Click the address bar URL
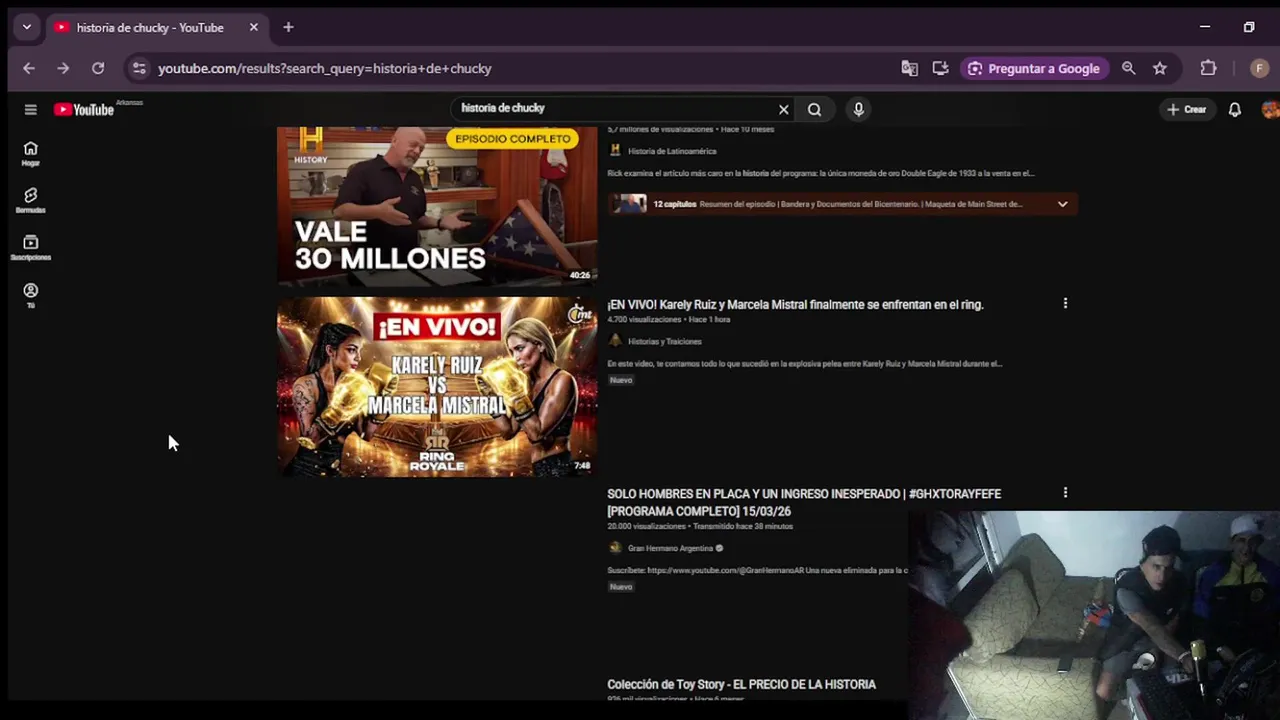 coord(325,68)
